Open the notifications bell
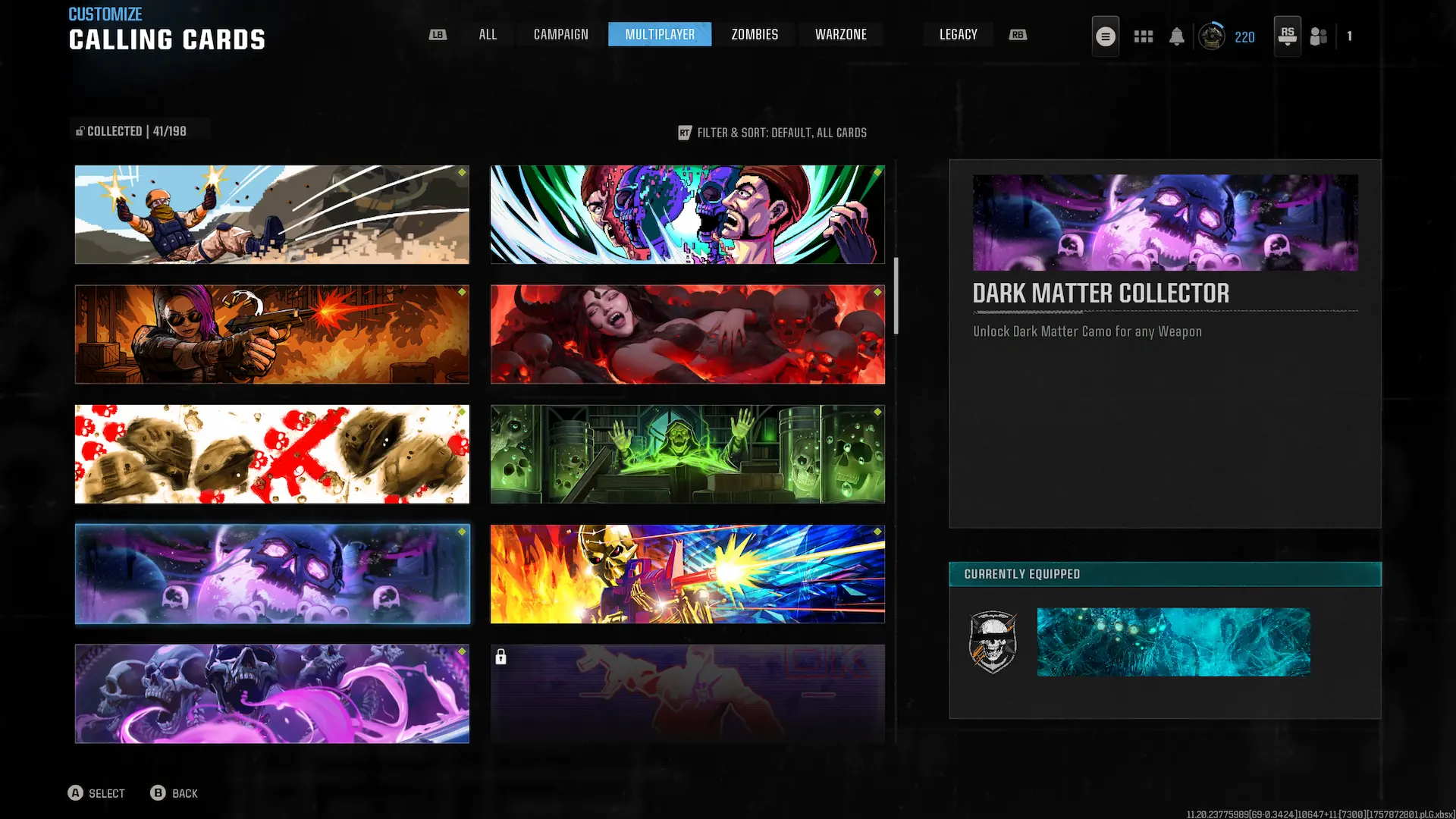 click(x=1176, y=36)
